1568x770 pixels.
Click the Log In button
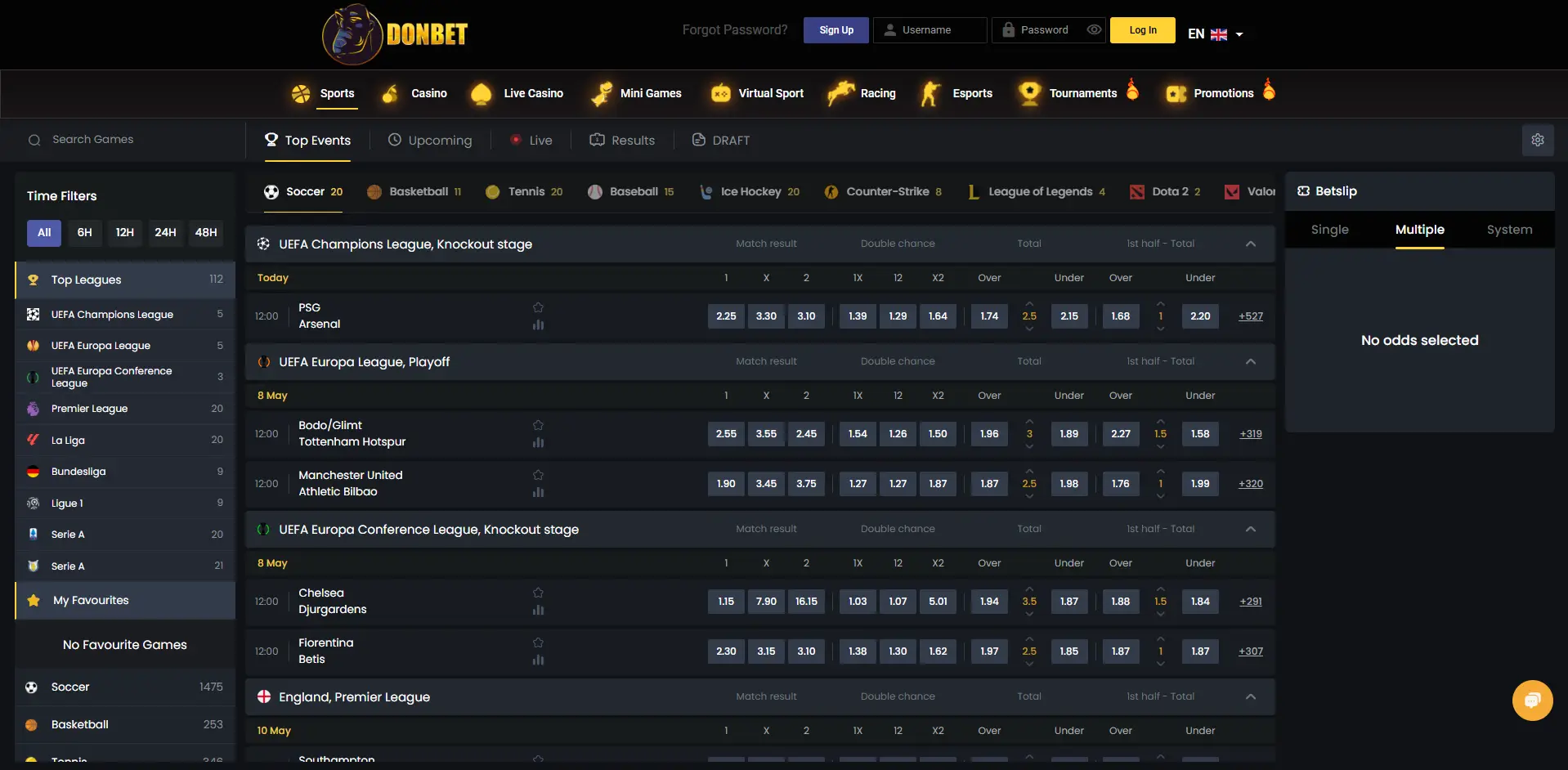click(1143, 30)
